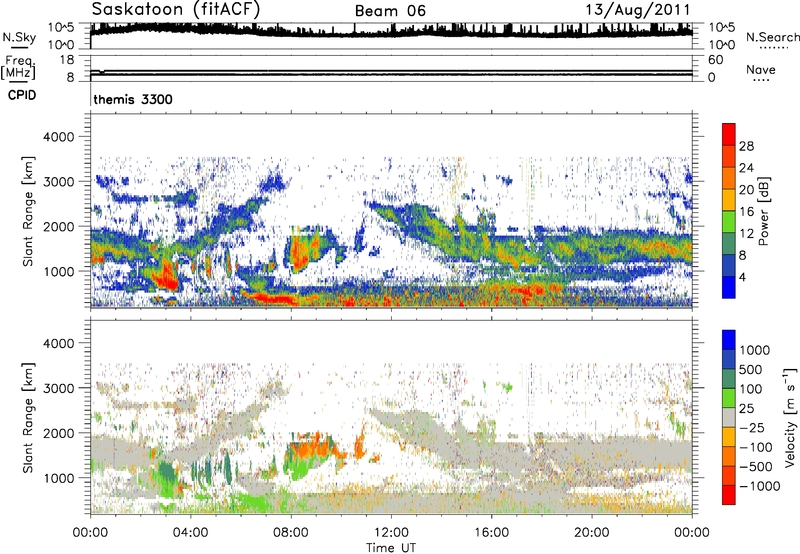Click the power colorbar value 28

click(x=746, y=146)
